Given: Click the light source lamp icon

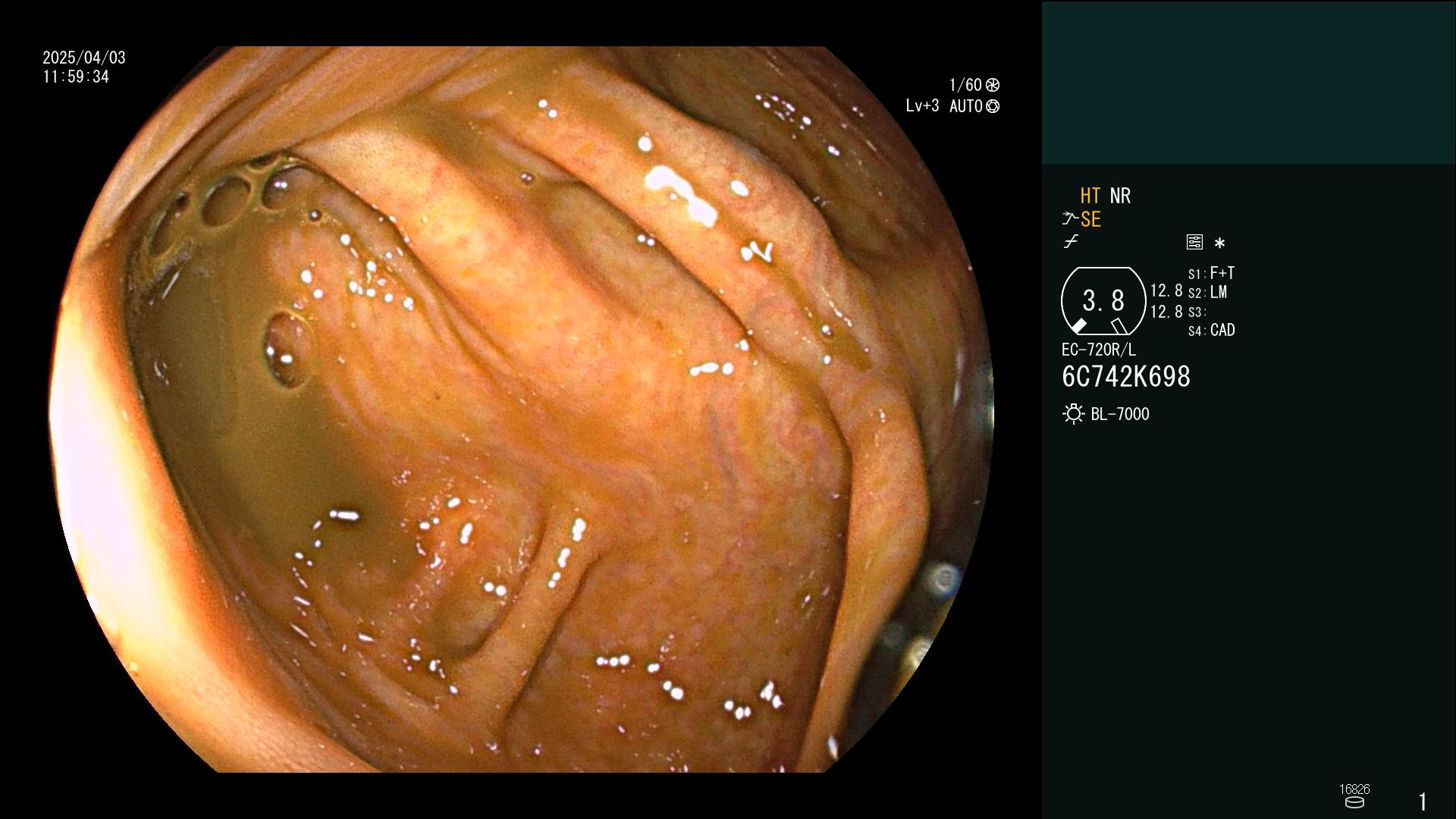Looking at the screenshot, I should (x=1073, y=414).
